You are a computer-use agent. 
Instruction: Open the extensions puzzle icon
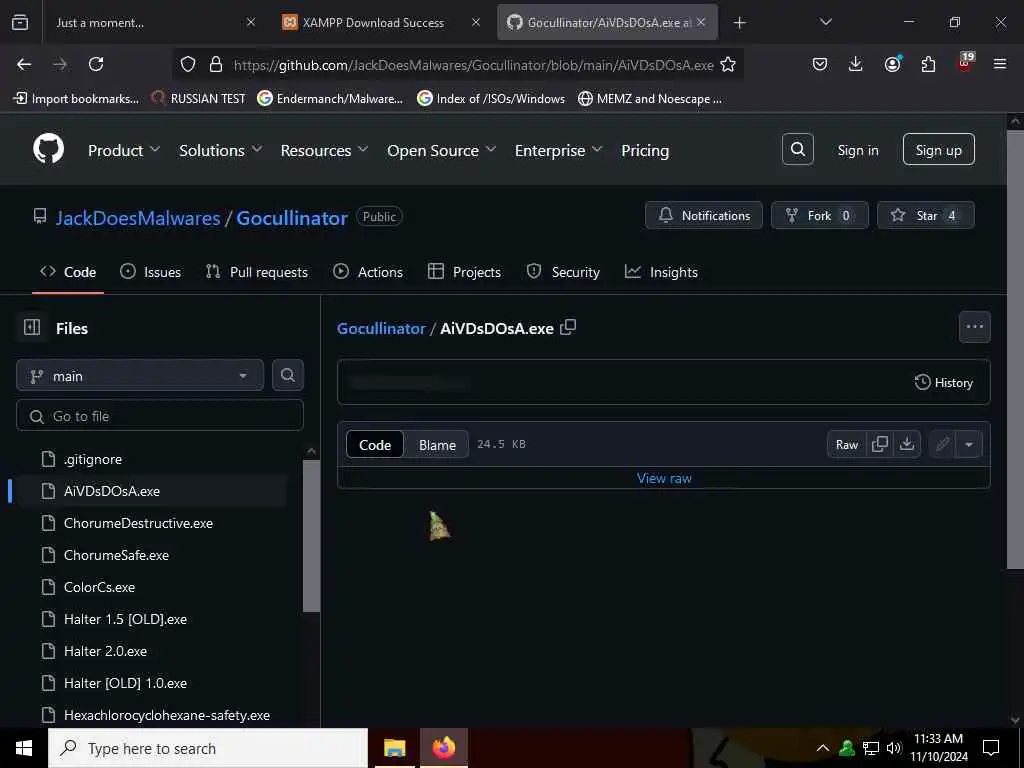click(928, 64)
